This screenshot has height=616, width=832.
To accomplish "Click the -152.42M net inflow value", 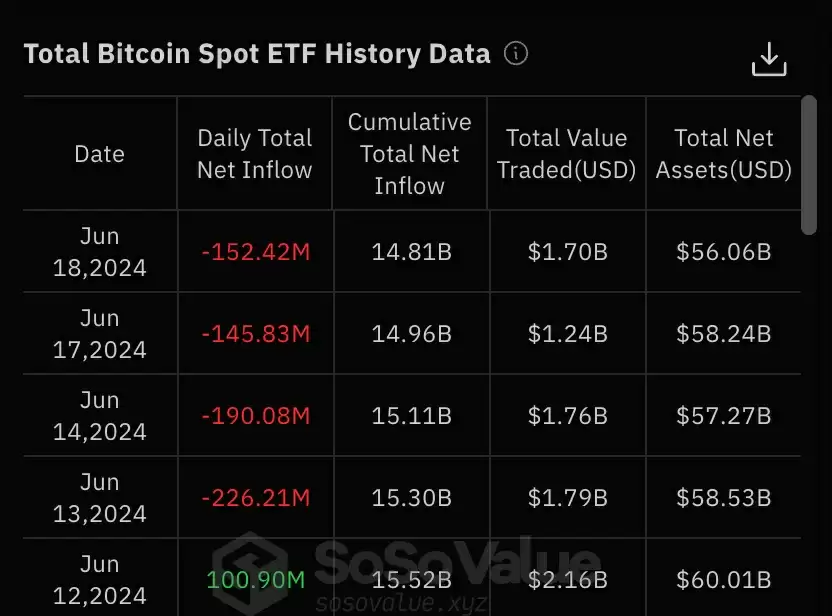I will click(x=256, y=252).
